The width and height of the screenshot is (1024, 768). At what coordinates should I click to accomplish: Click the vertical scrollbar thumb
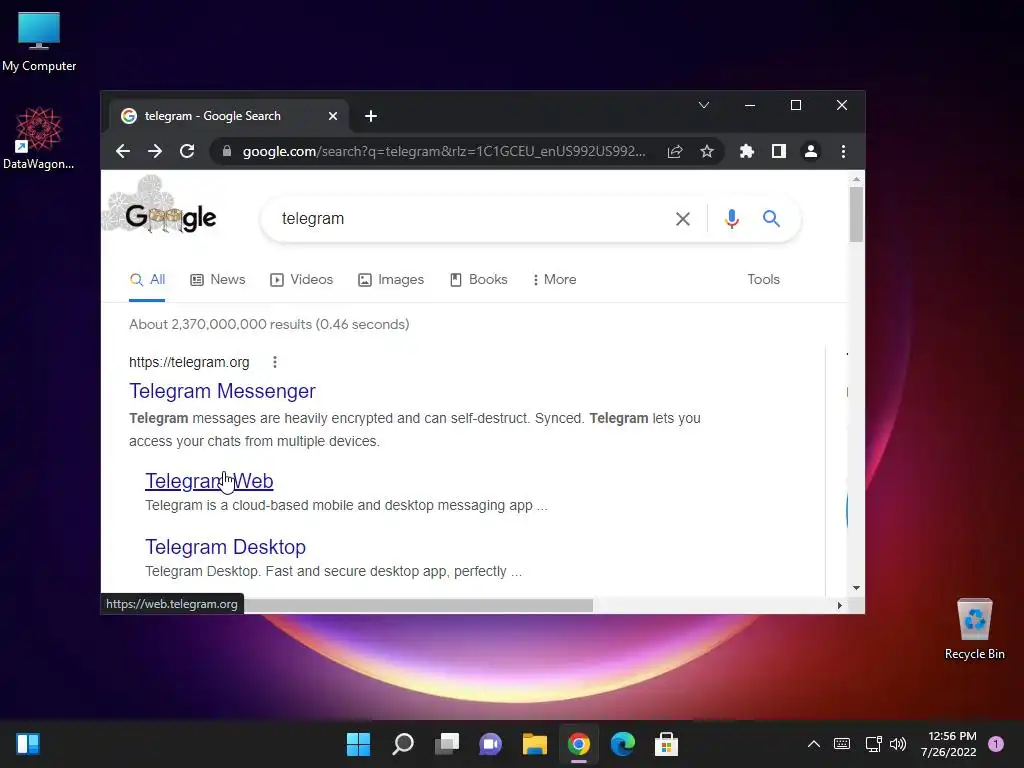click(x=856, y=214)
